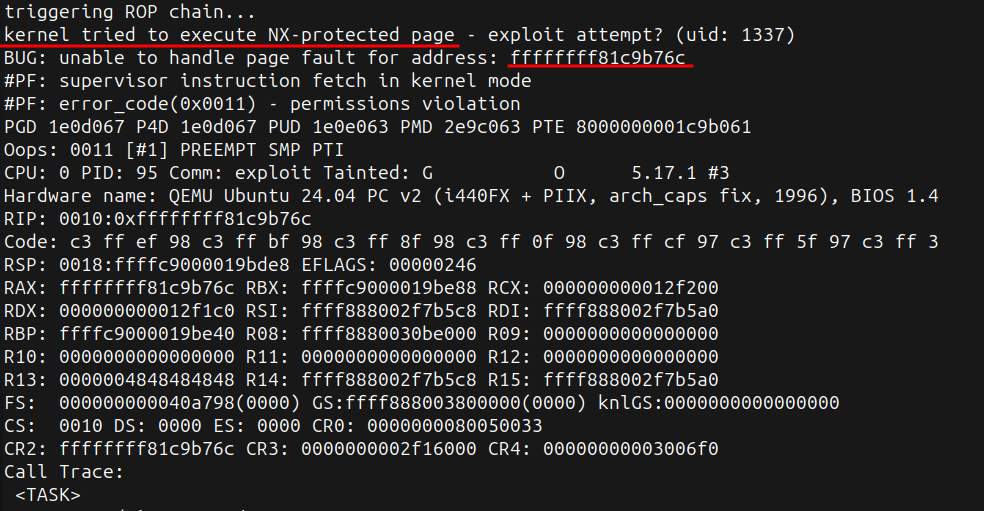This screenshot has height=511, width=984.
Task: Click the "Call Trace:" label
Action: coord(63,471)
